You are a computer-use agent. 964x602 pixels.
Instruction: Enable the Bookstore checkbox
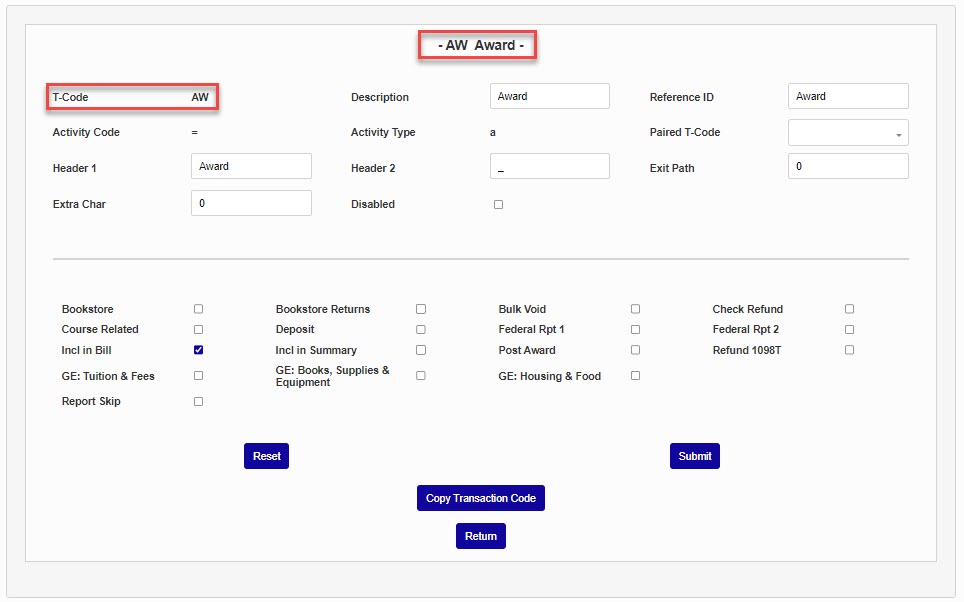click(198, 309)
